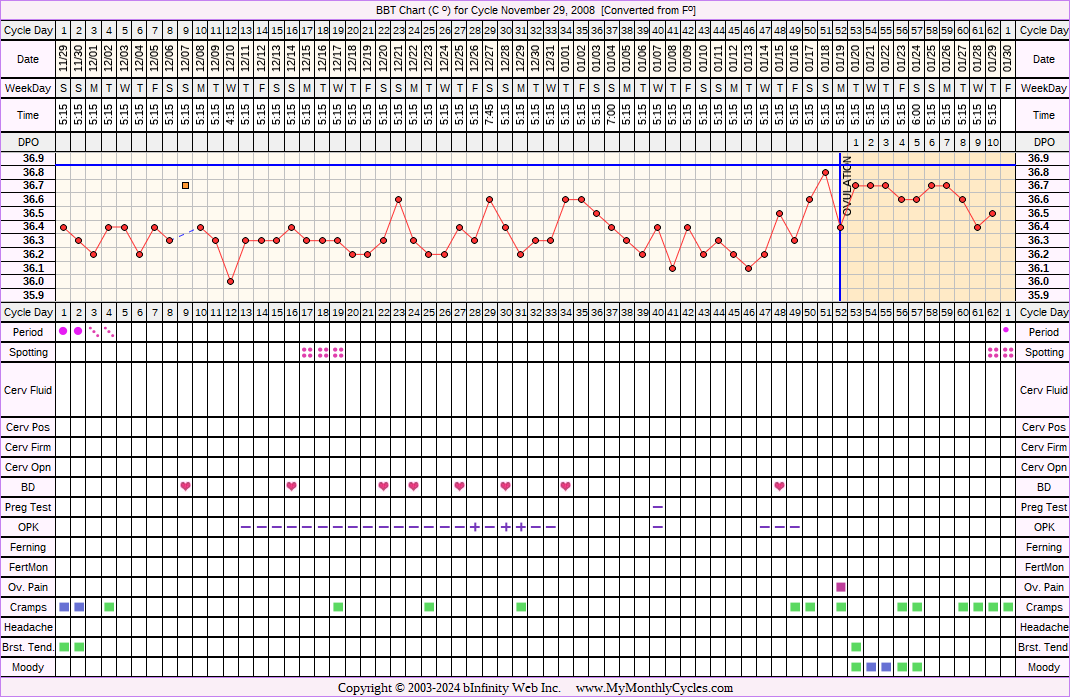
Task: Click the purple Ov. Pain marker square
Action: 841,587
